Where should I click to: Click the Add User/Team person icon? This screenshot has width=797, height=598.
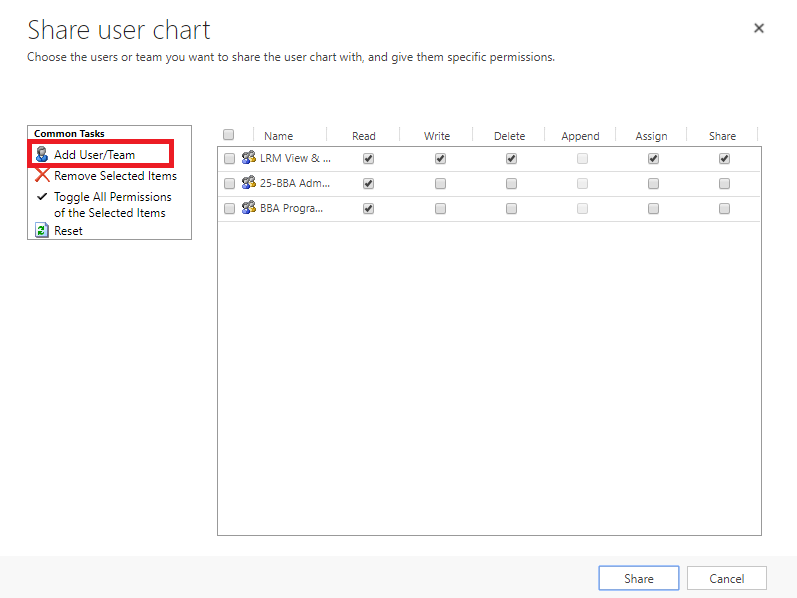point(42,155)
